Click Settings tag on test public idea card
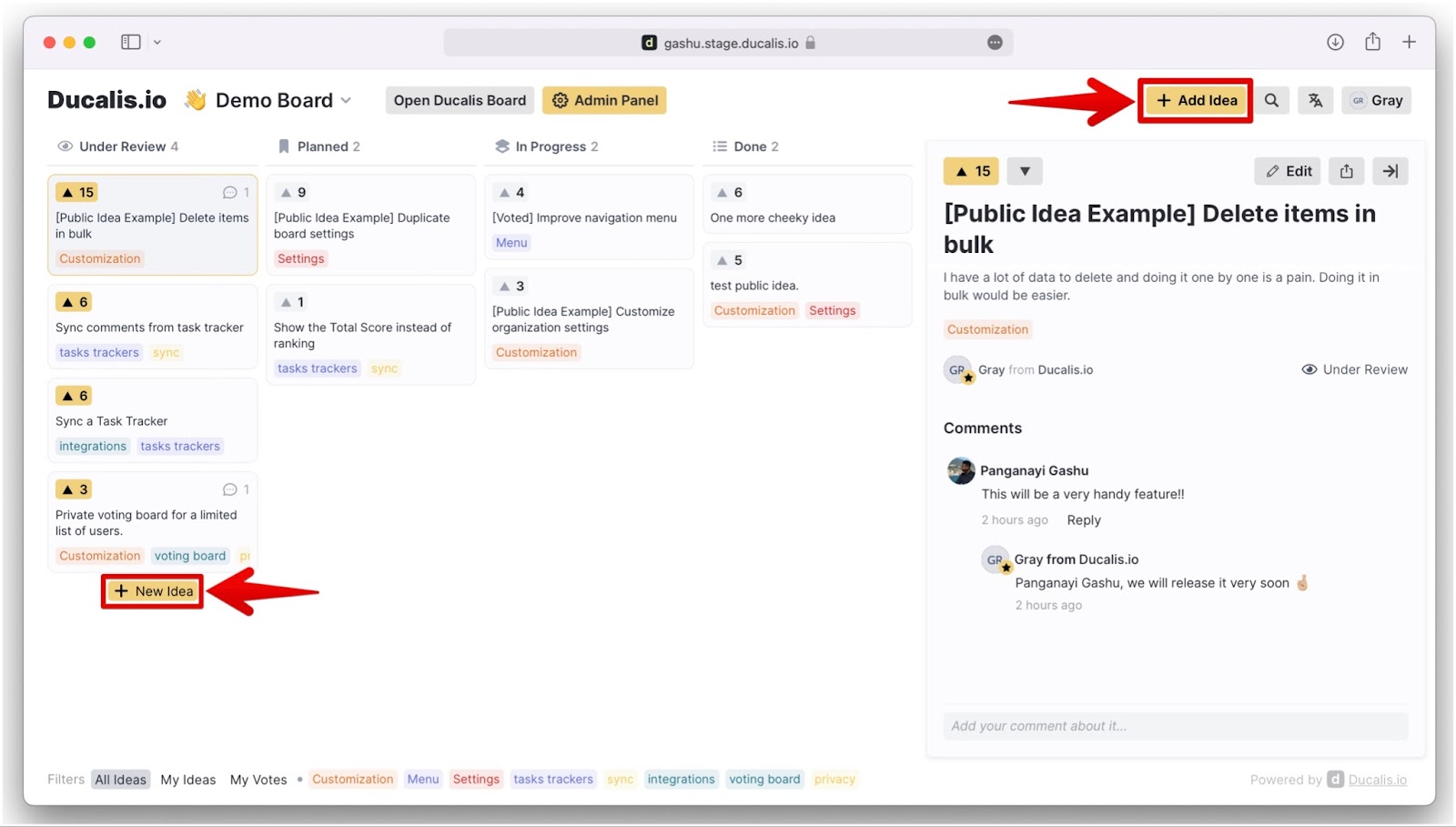Image resolution: width=1456 pixels, height=827 pixels. point(832,310)
